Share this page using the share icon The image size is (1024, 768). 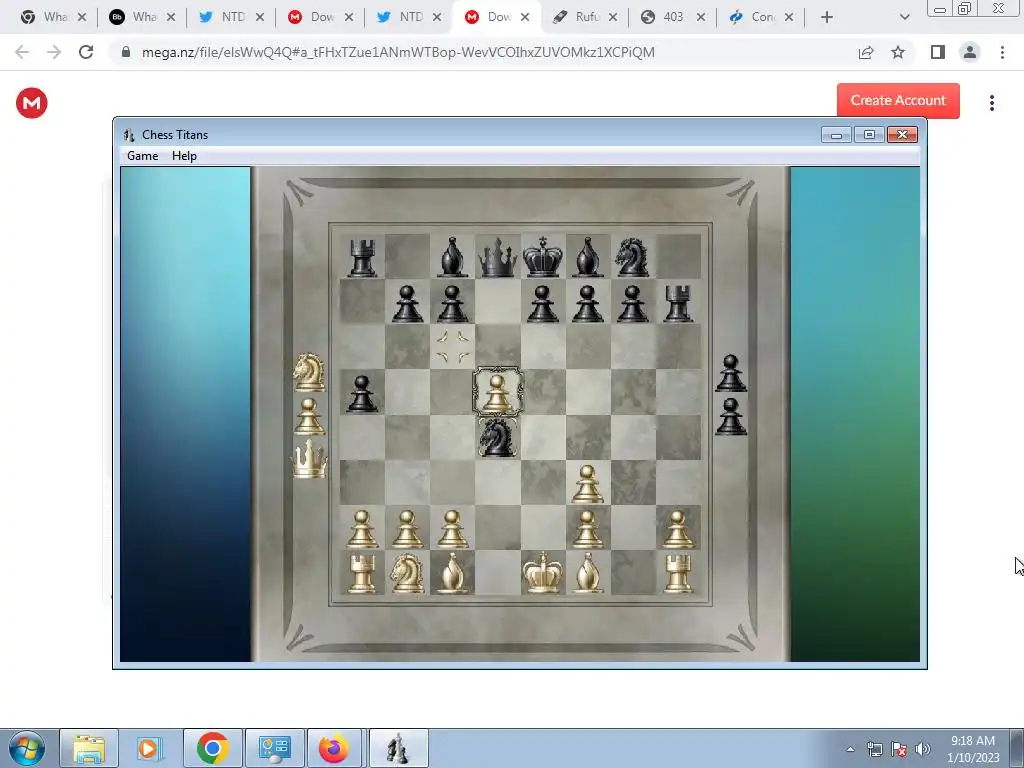[x=866, y=52]
